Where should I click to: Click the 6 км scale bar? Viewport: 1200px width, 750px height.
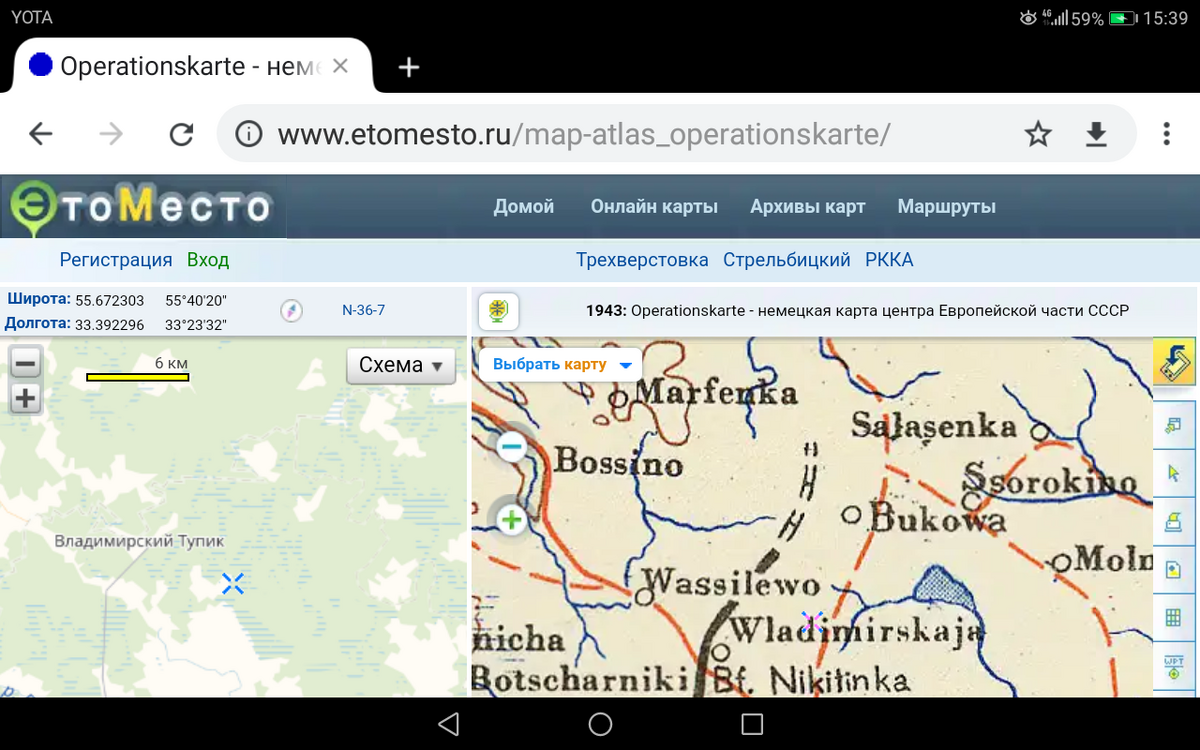(x=138, y=377)
